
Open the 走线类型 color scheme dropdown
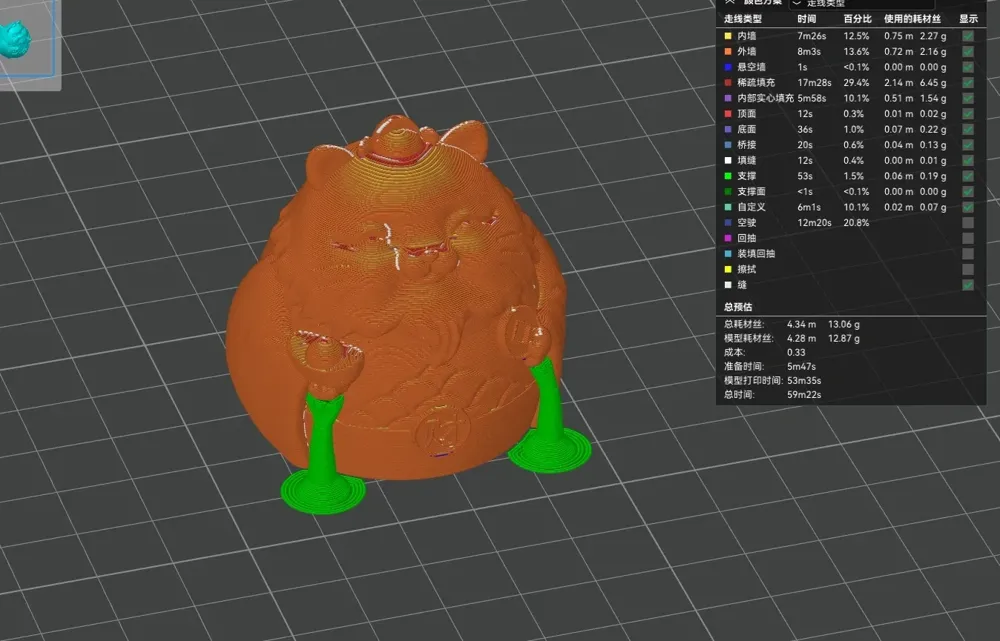pyautogui.click(x=862, y=3)
